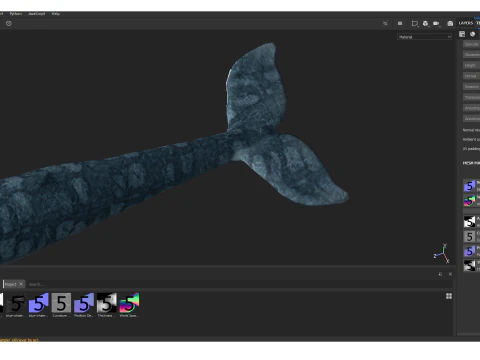Click the Emissive channel button
The height and width of the screenshot is (360, 480).
(472, 87)
